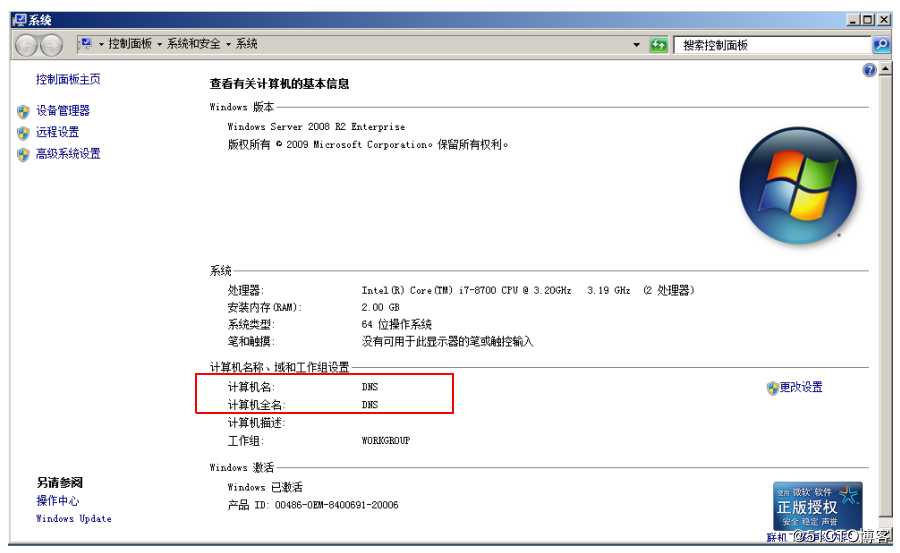This screenshot has height=553, width=900.
Task: Click WORKGROUP workgroup value
Action: pyautogui.click(x=386, y=440)
